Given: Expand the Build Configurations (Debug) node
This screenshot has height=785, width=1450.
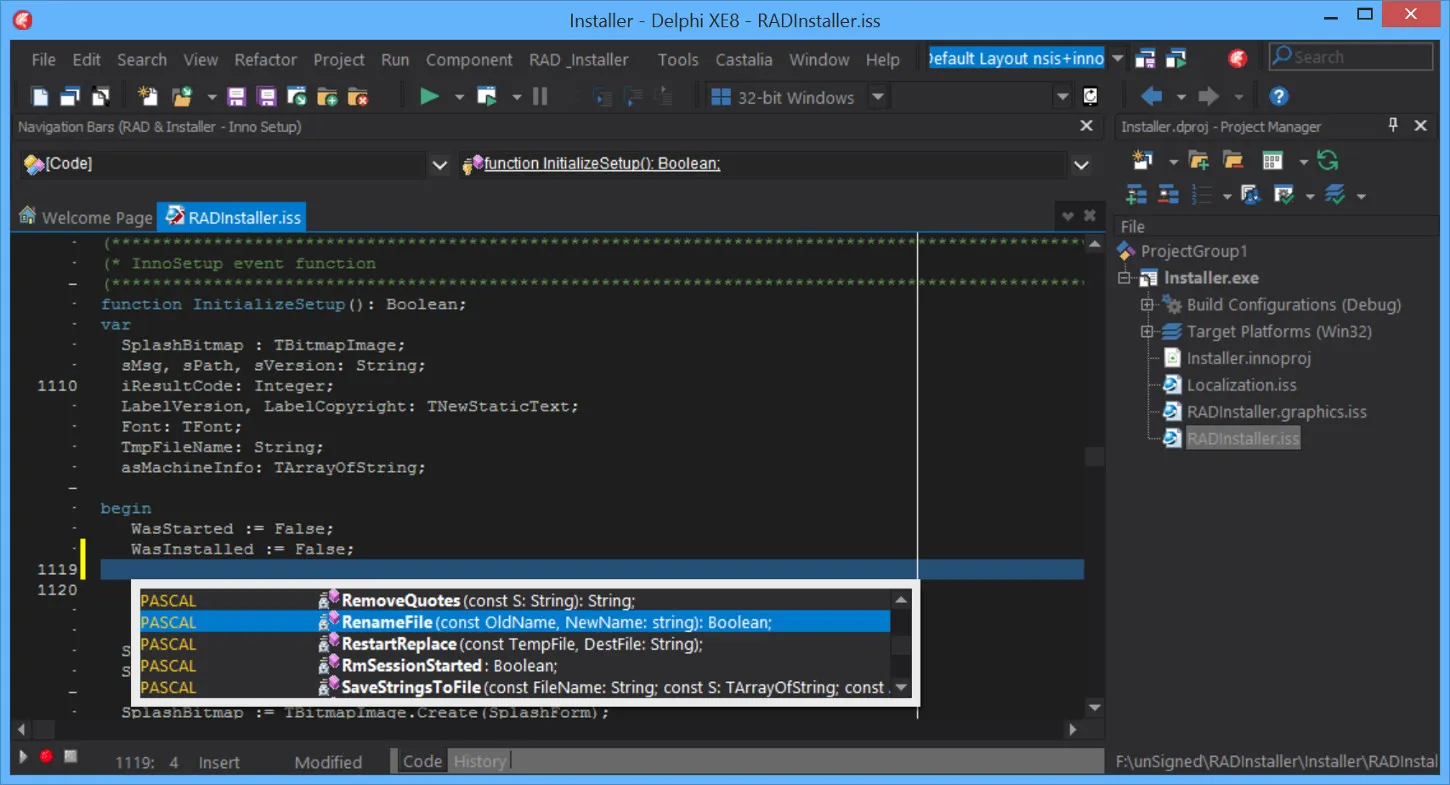Looking at the screenshot, I should pos(1148,304).
